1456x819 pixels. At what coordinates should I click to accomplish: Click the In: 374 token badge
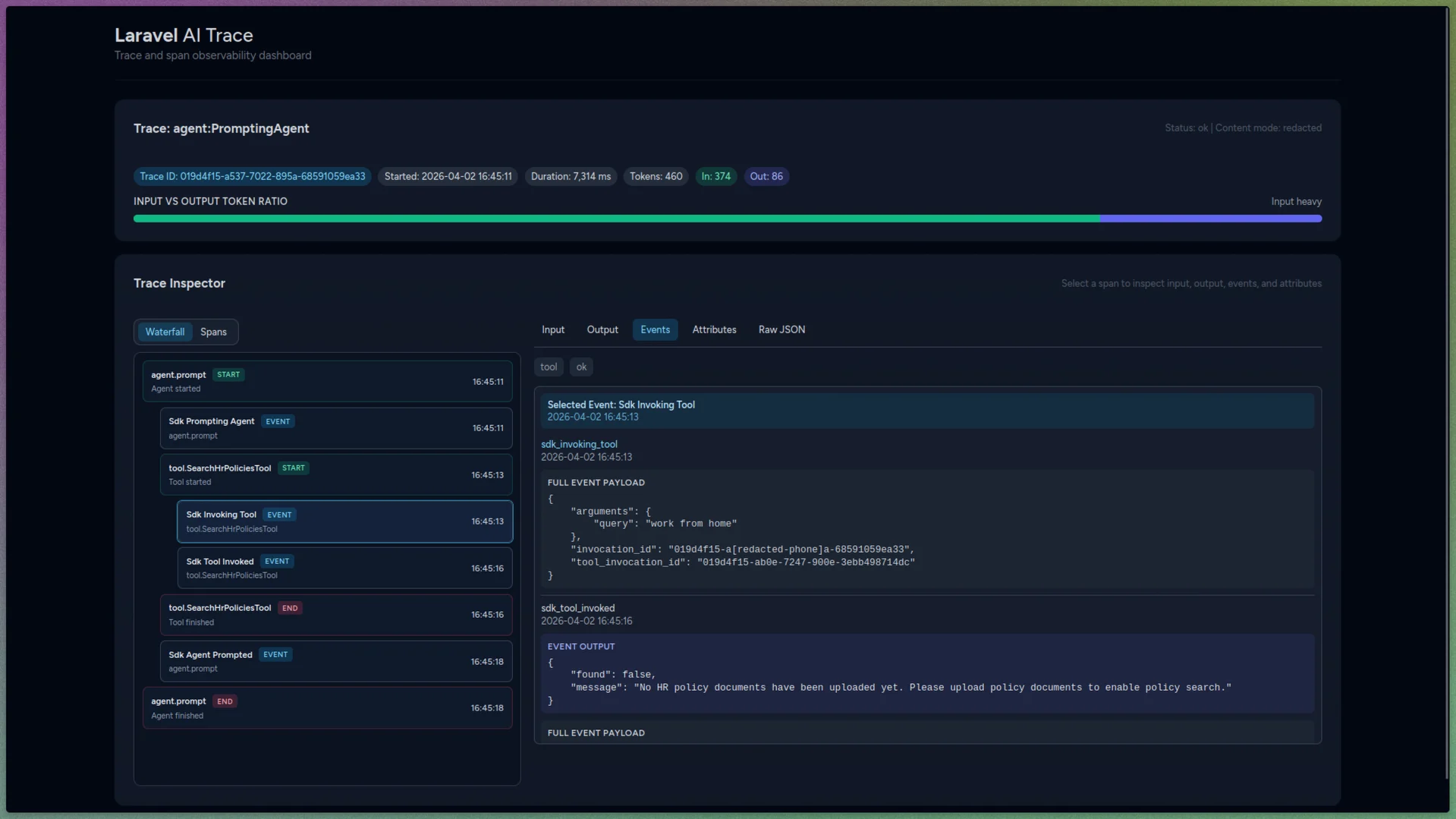tap(715, 176)
